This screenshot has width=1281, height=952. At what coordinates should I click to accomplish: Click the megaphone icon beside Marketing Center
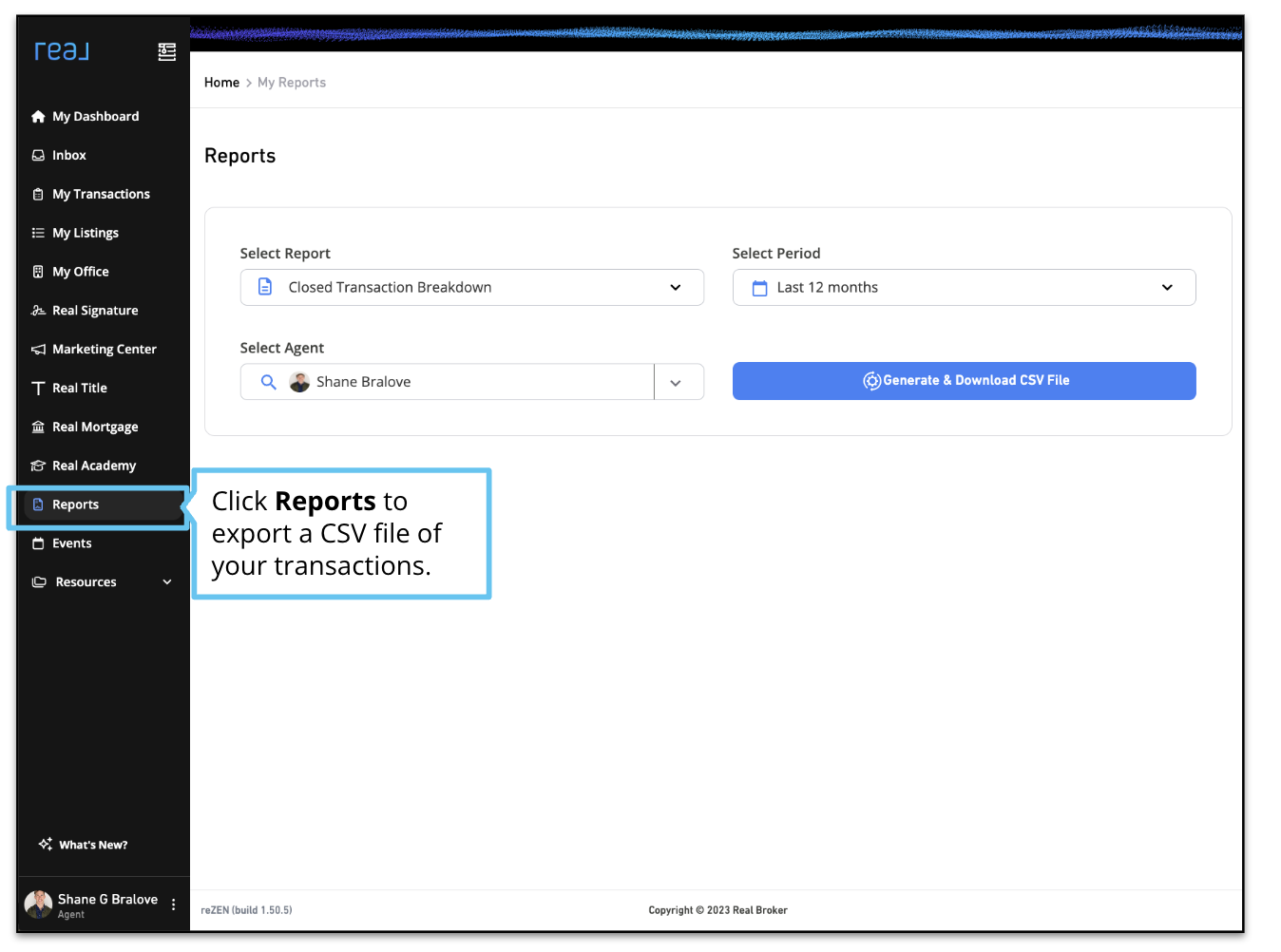38,350
